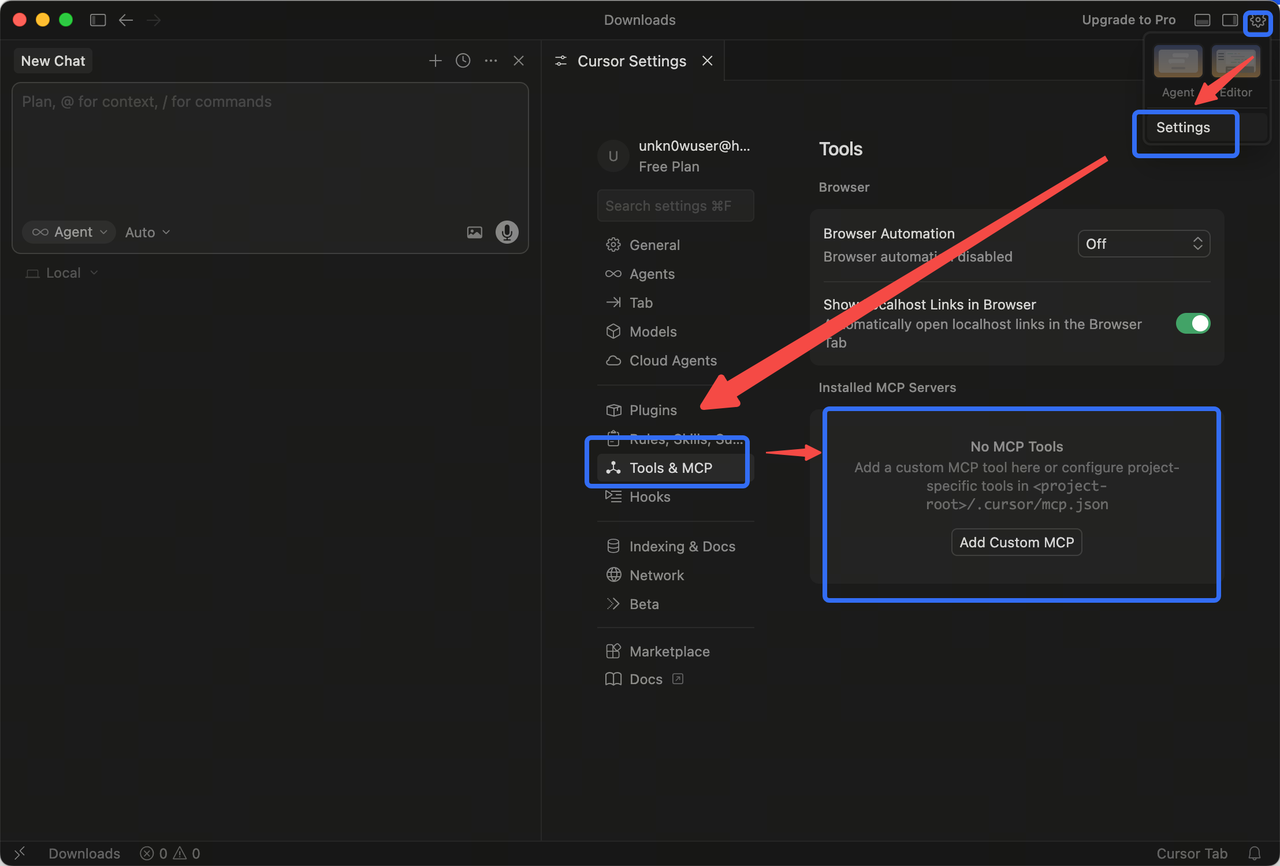Disable Show Localhost Links in Browser toggle
Screen dimensions: 1280x866
tap(1192, 323)
